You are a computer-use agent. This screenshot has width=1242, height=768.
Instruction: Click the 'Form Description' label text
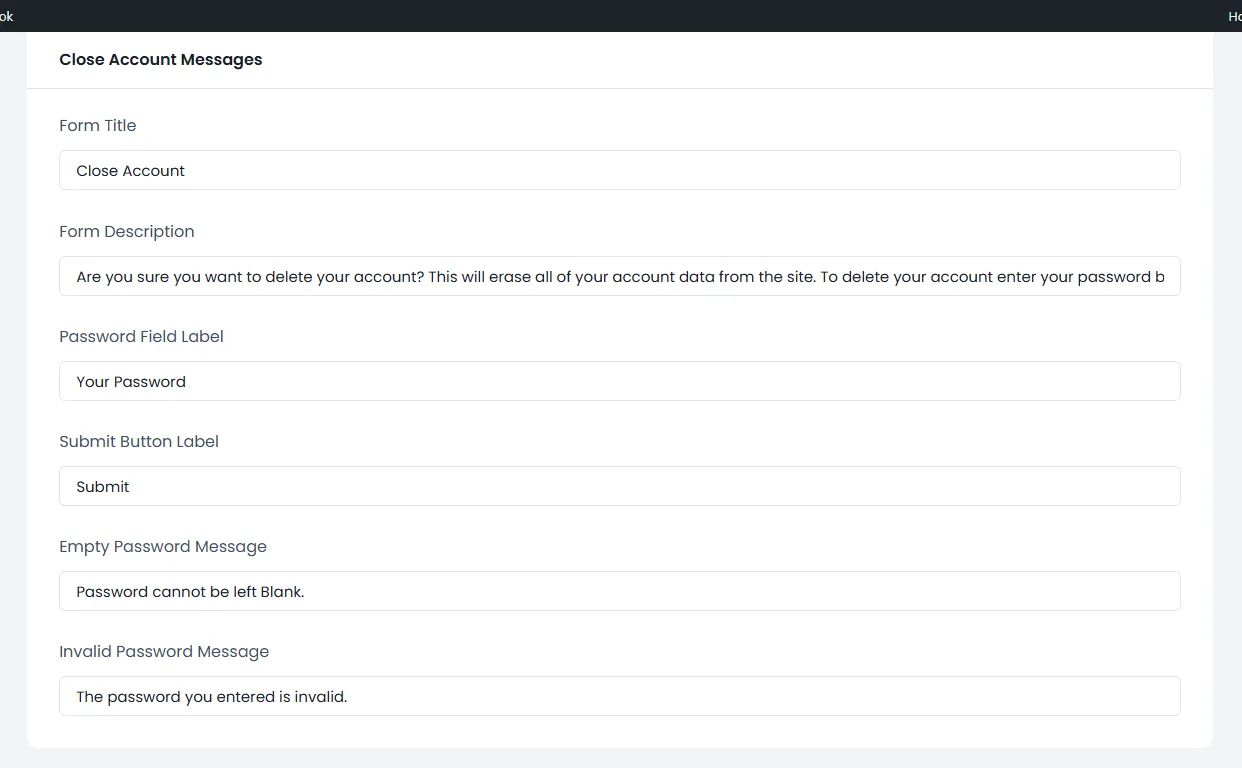[126, 232]
